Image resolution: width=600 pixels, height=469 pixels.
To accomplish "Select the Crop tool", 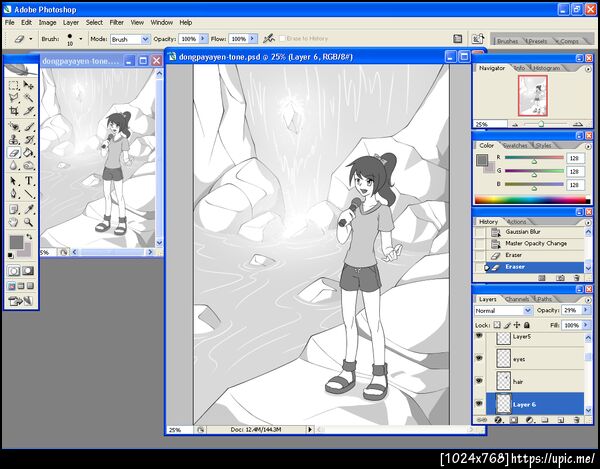I will [x=14, y=111].
